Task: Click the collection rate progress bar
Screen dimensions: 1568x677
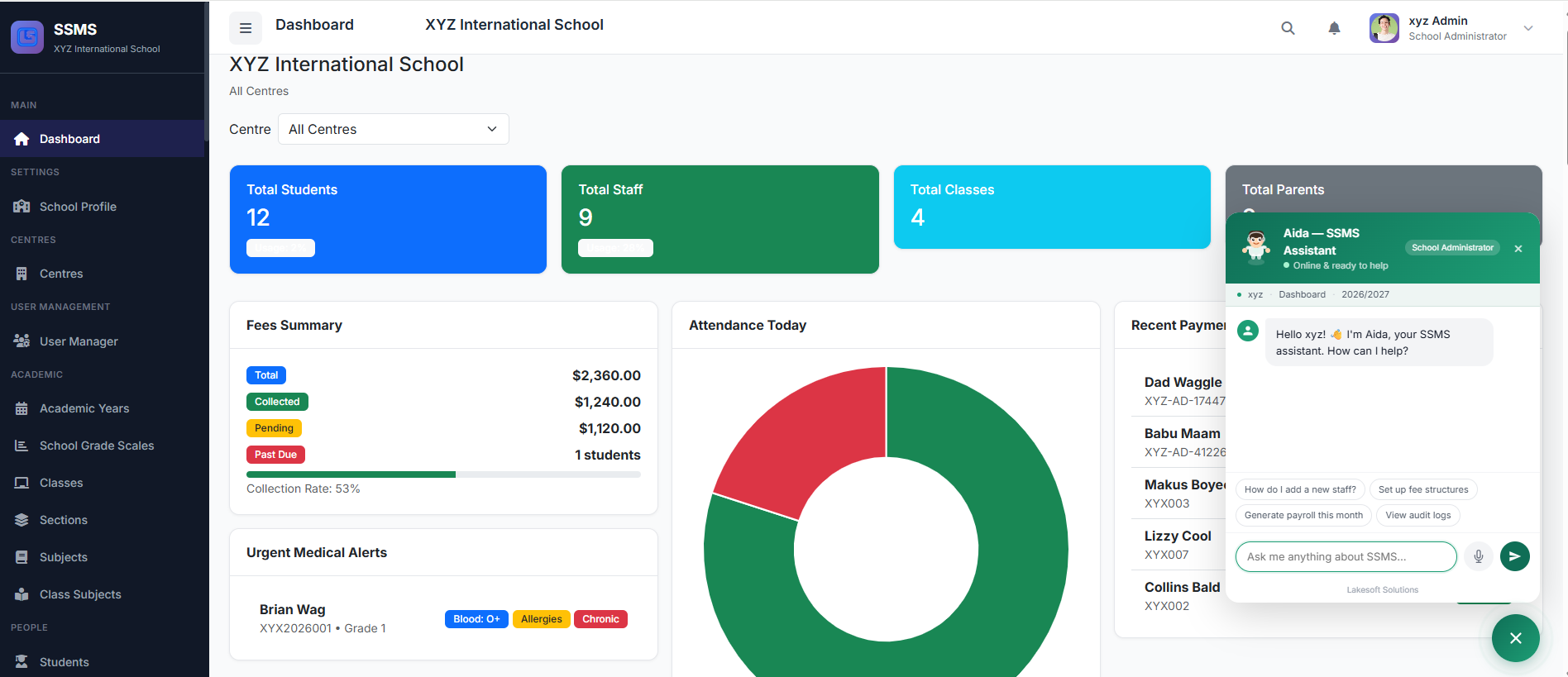Action: click(x=443, y=474)
